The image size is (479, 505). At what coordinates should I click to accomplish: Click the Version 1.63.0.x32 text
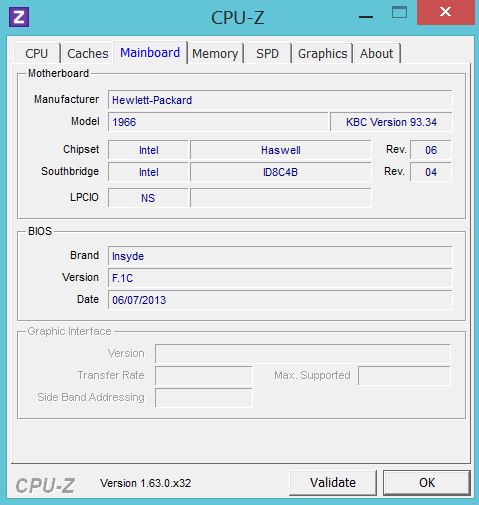(146, 483)
